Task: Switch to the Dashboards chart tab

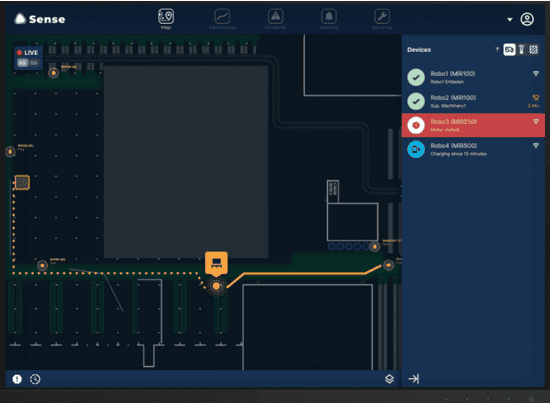Action: [x=222, y=19]
